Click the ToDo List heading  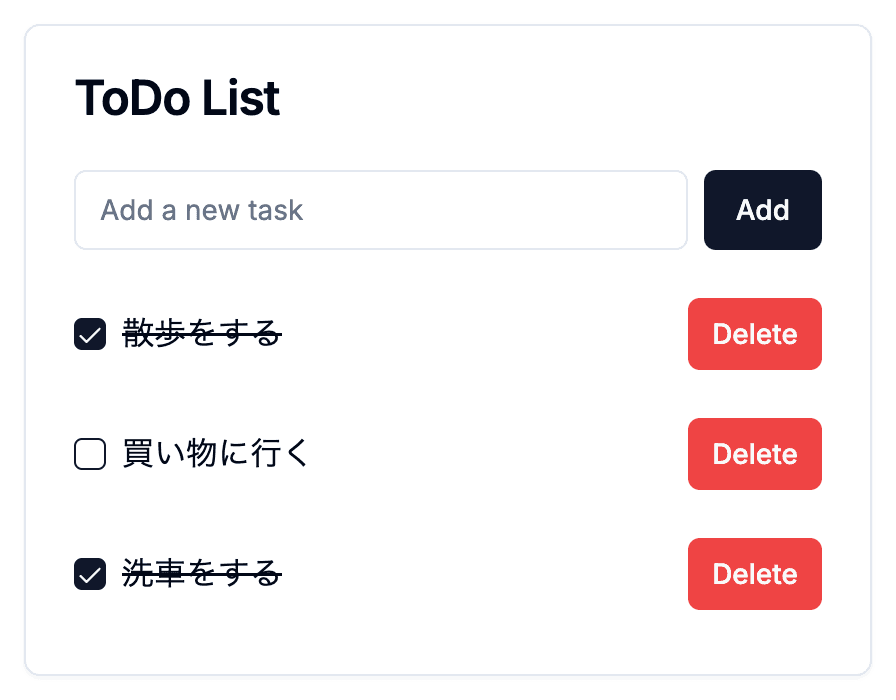177,98
